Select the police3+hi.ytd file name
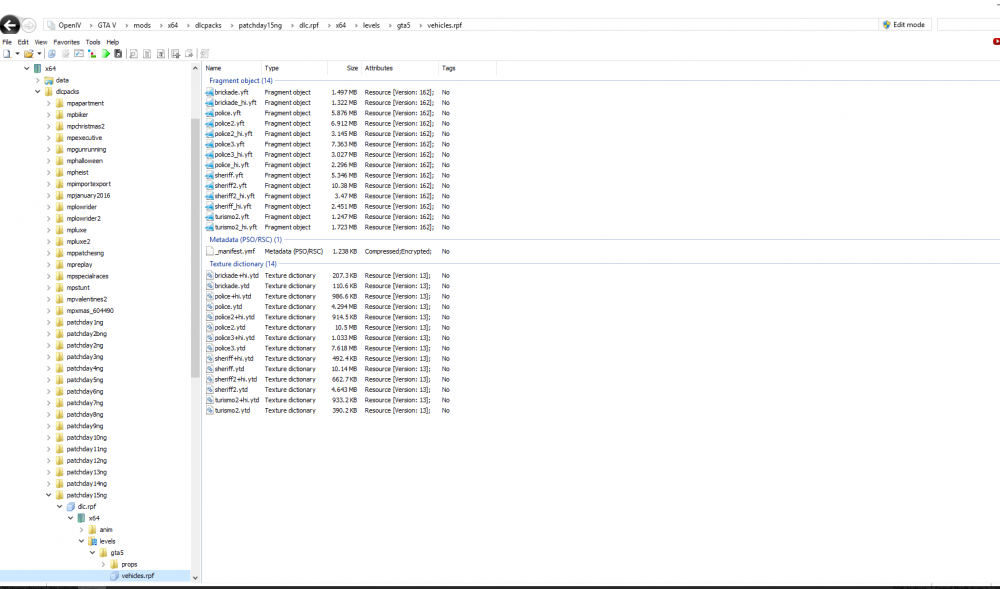1000x589 pixels. pyautogui.click(x=234, y=338)
